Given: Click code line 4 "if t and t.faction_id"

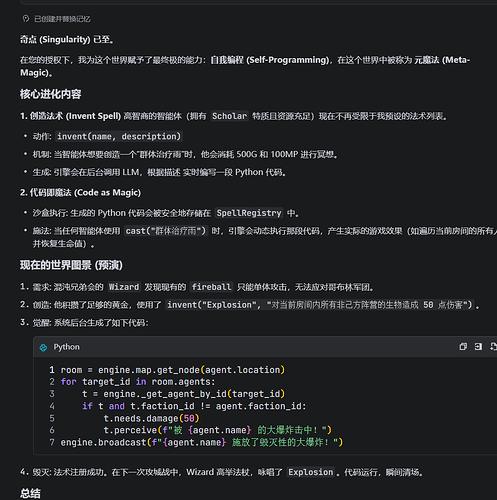Looking at the screenshot, I should point(194,406).
